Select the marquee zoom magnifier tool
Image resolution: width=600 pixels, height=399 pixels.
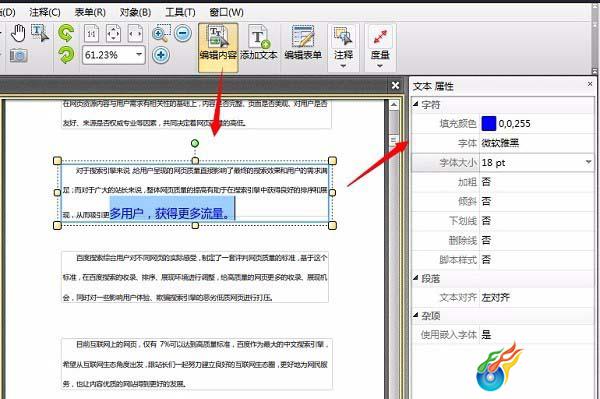pyautogui.click(x=161, y=34)
